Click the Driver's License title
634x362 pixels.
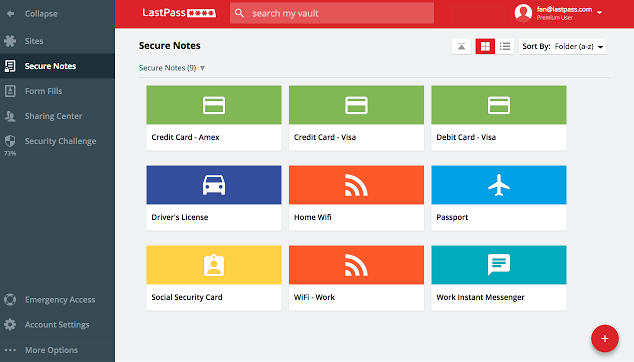click(x=180, y=217)
